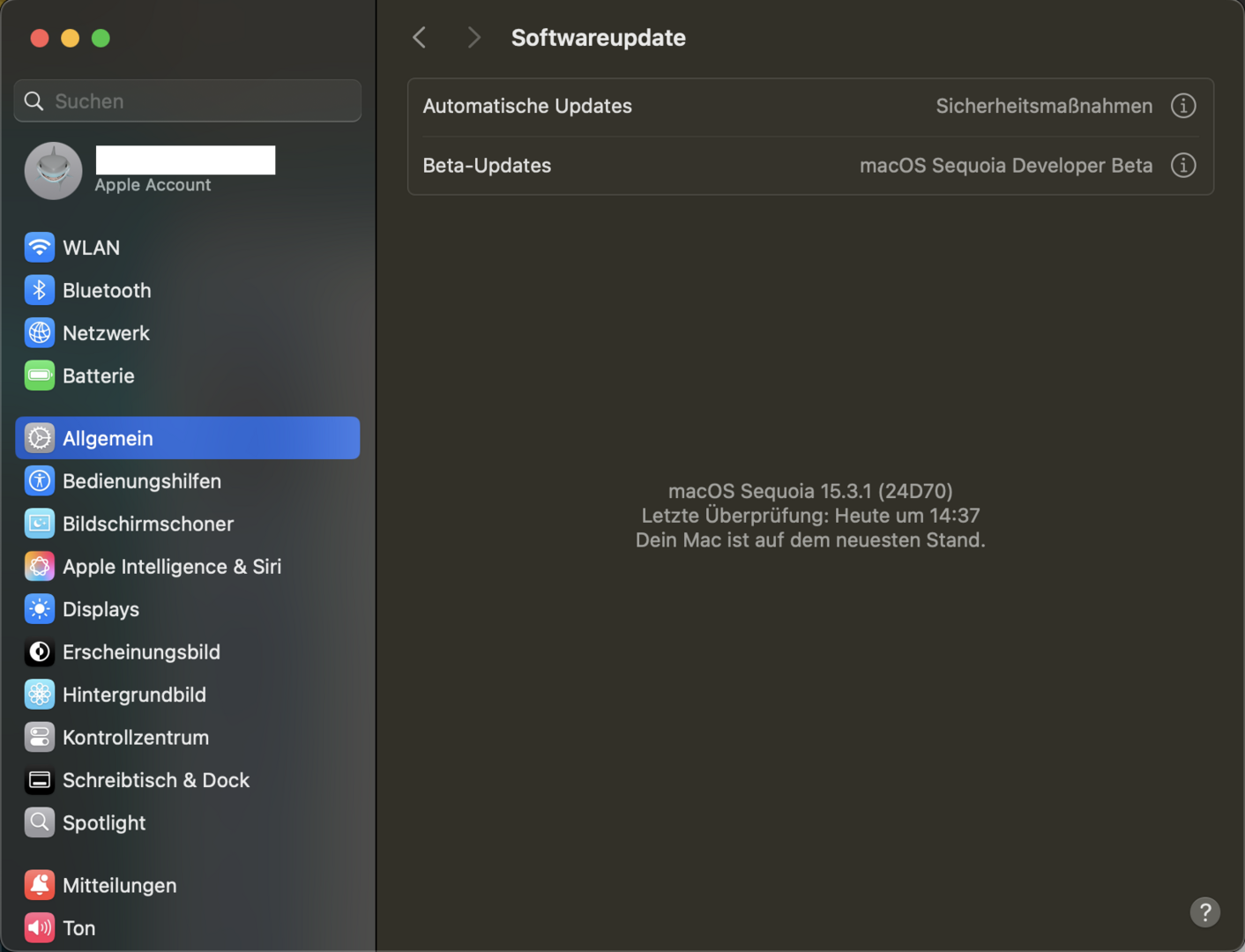Click the Beta-Updates label
Screen dimensions: 1245x952
(487, 166)
